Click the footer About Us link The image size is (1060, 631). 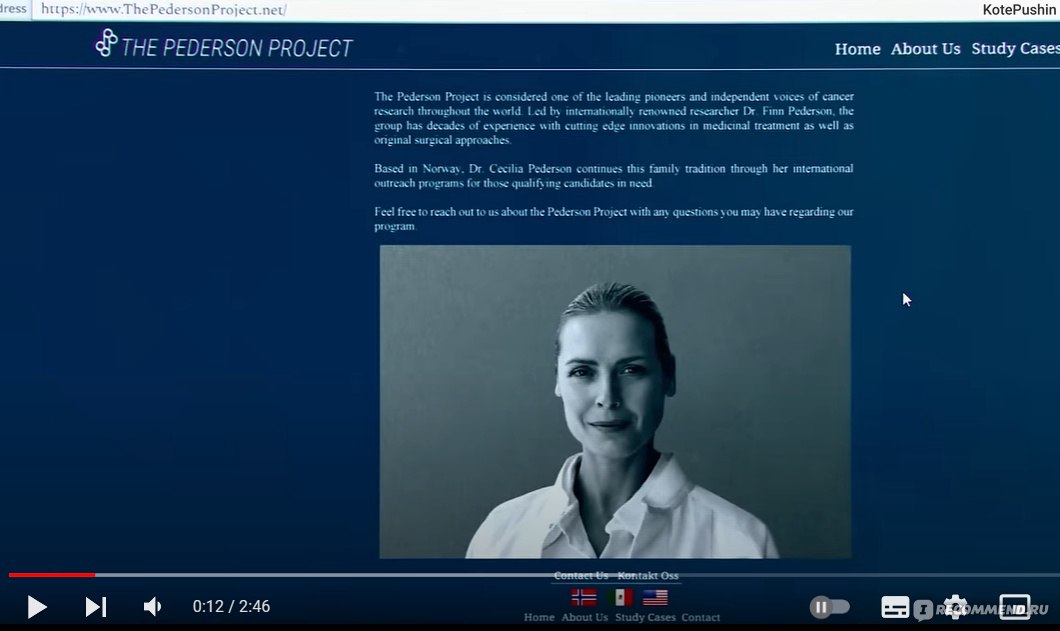click(585, 617)
